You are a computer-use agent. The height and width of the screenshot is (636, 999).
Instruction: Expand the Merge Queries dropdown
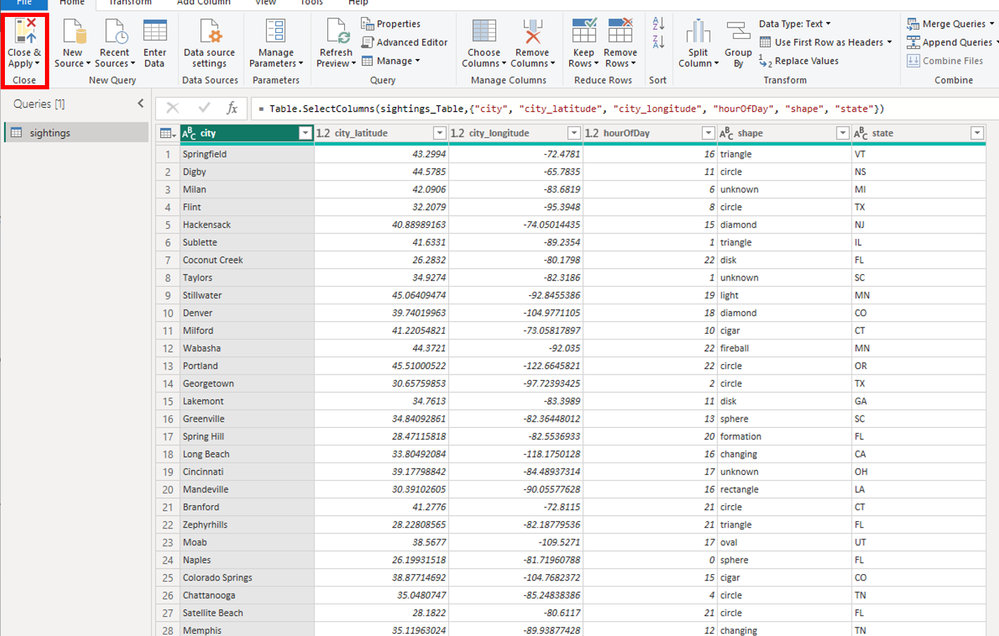click(x=953, y=24)
